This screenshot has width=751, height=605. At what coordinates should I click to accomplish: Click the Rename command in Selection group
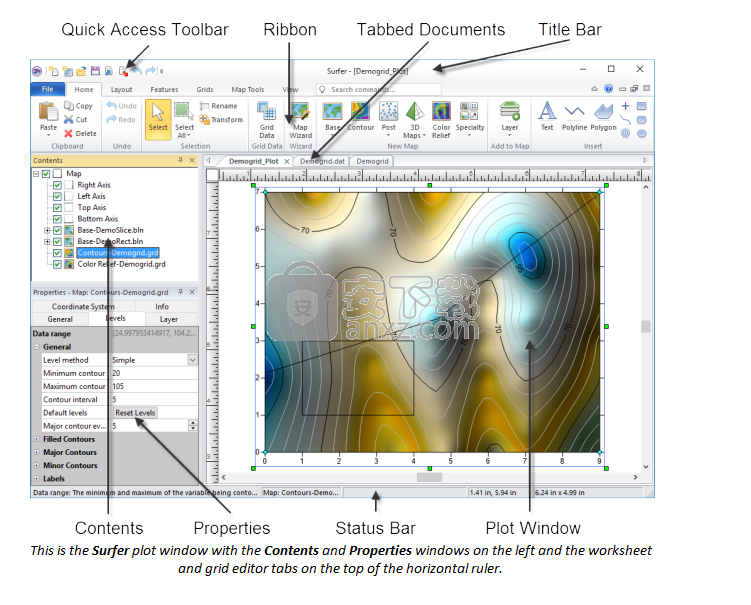(219, 106)
